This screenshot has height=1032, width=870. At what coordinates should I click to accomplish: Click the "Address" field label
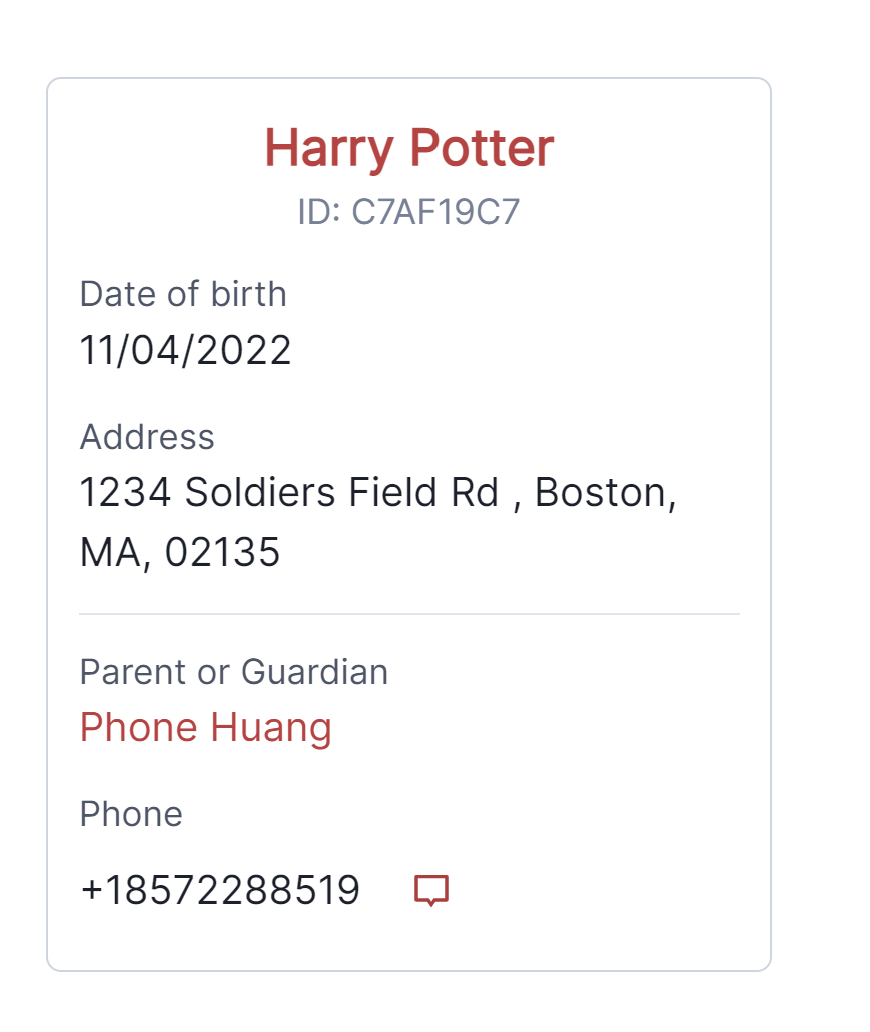pos(147,437)
